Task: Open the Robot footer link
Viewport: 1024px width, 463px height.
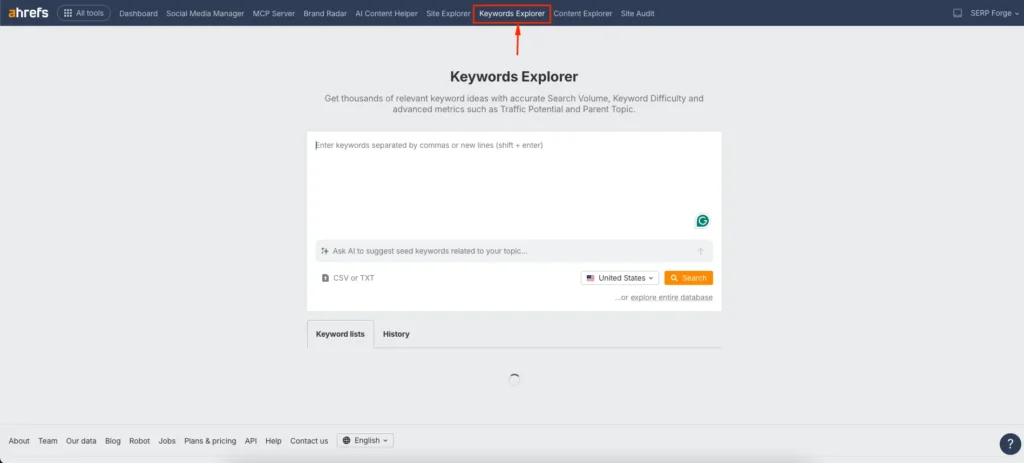Action: (x=140, y=441)
